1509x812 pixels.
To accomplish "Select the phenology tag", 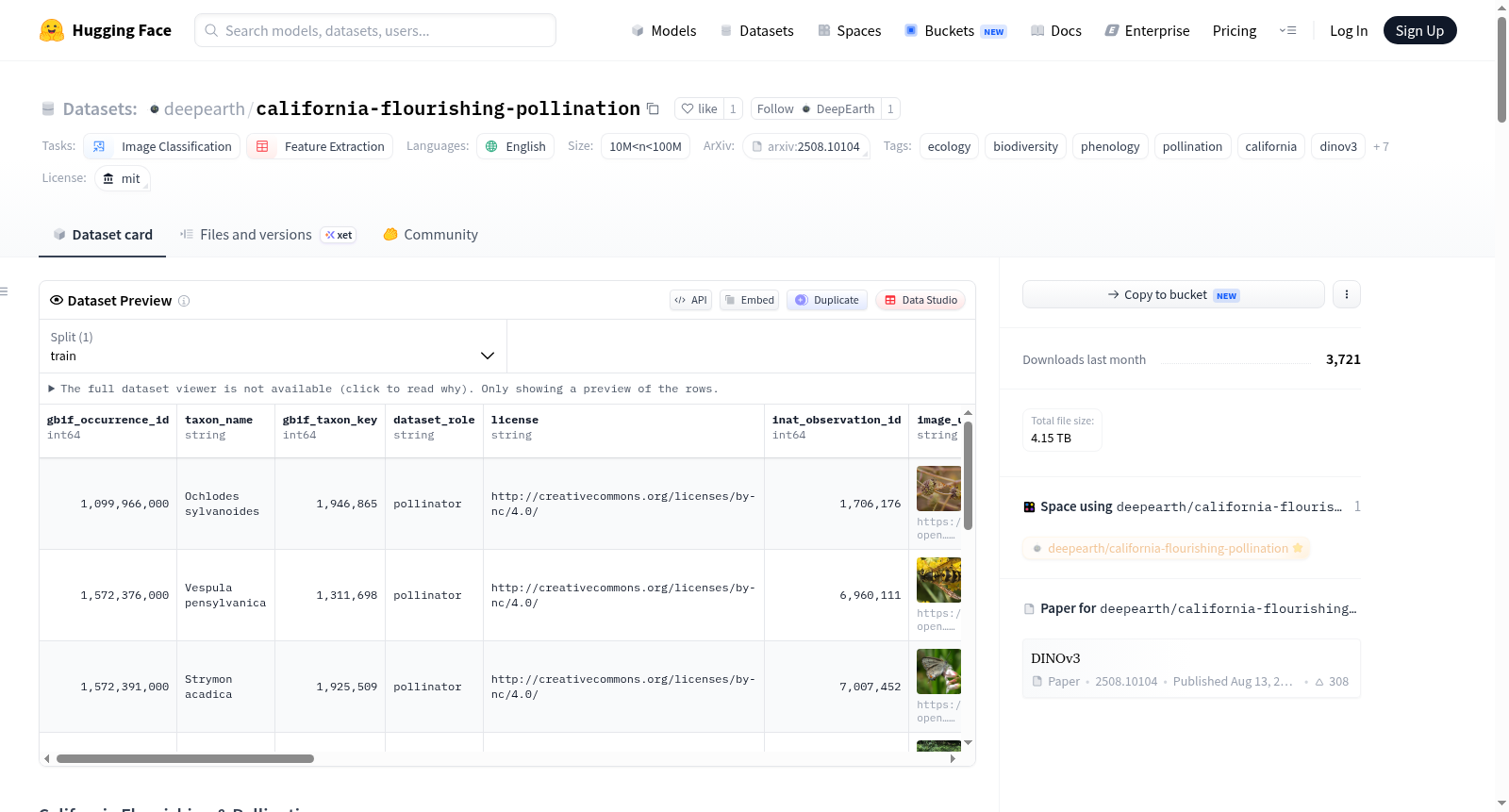I will (x=1110, y=146).
